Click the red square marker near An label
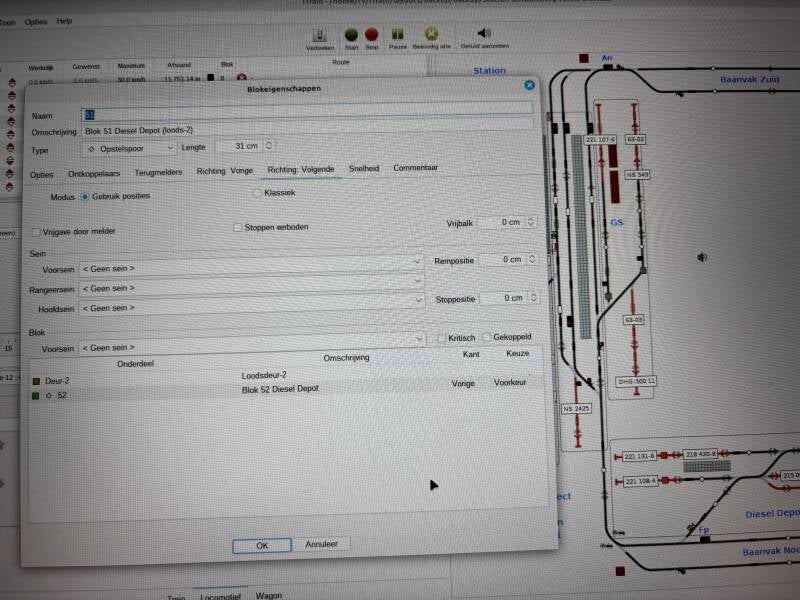 point(584,58)
